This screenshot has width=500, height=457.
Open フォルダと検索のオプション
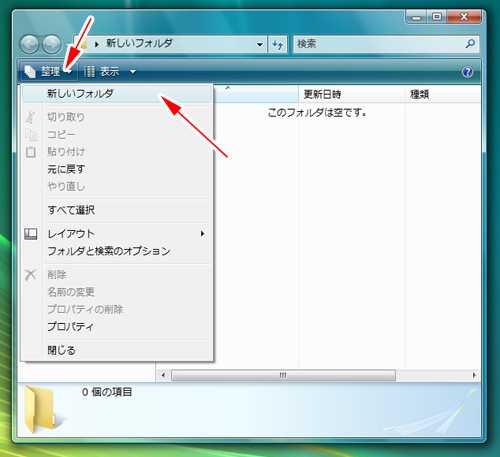click(x=117, y=251)
